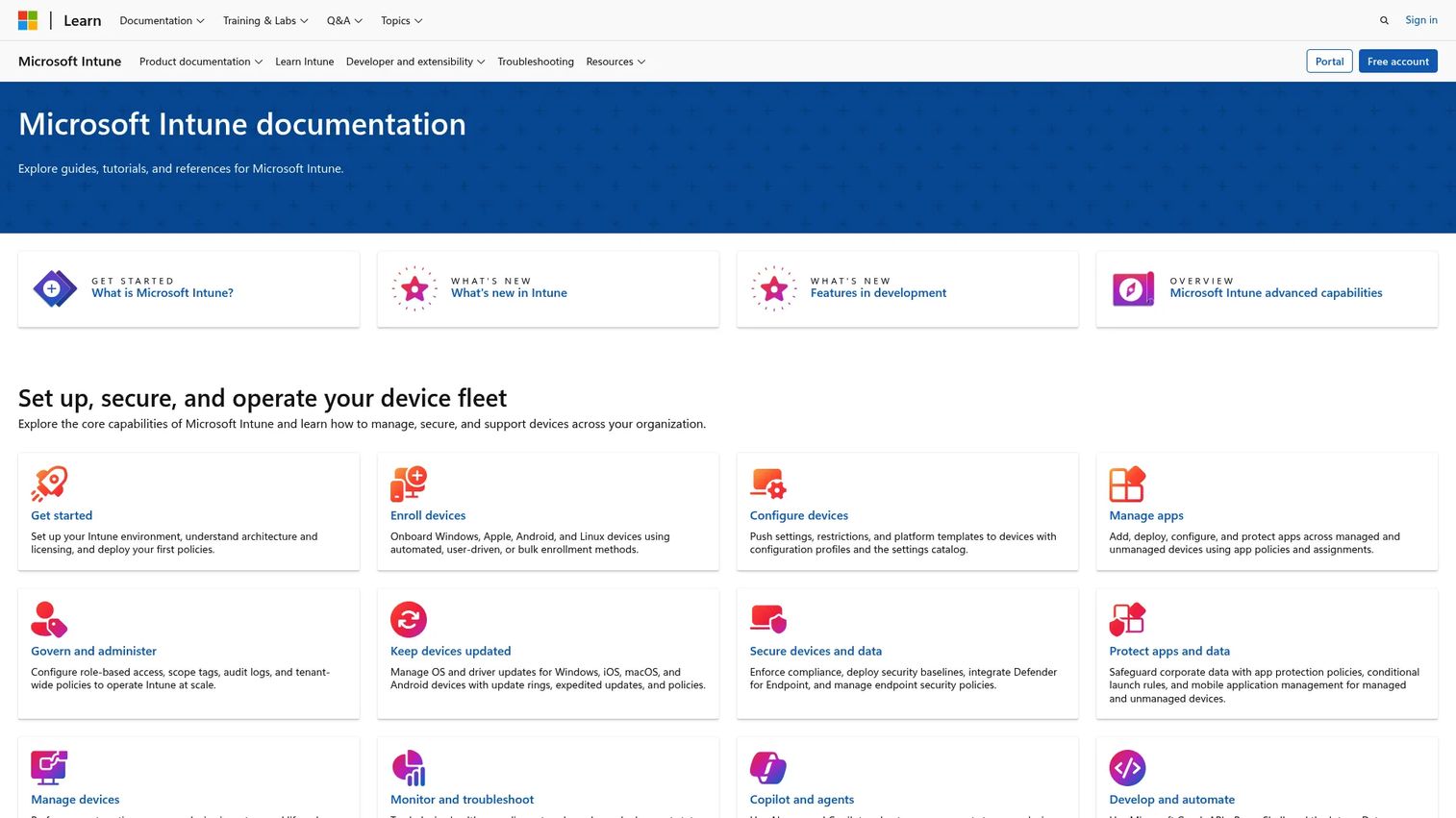Expand the Training & Labs dropdown
Image resolution: width=1456 pixels, height=818 pixels.
[265, 20]
